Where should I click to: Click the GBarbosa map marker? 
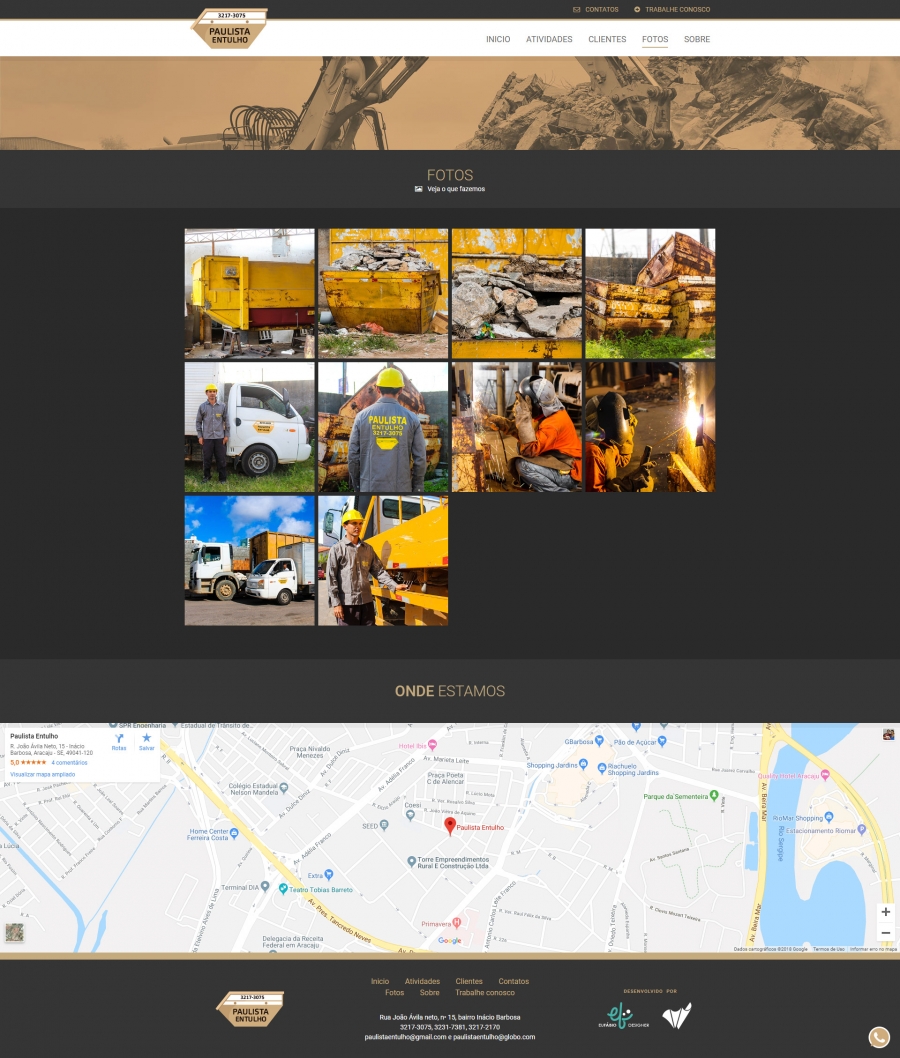(599, 741)
